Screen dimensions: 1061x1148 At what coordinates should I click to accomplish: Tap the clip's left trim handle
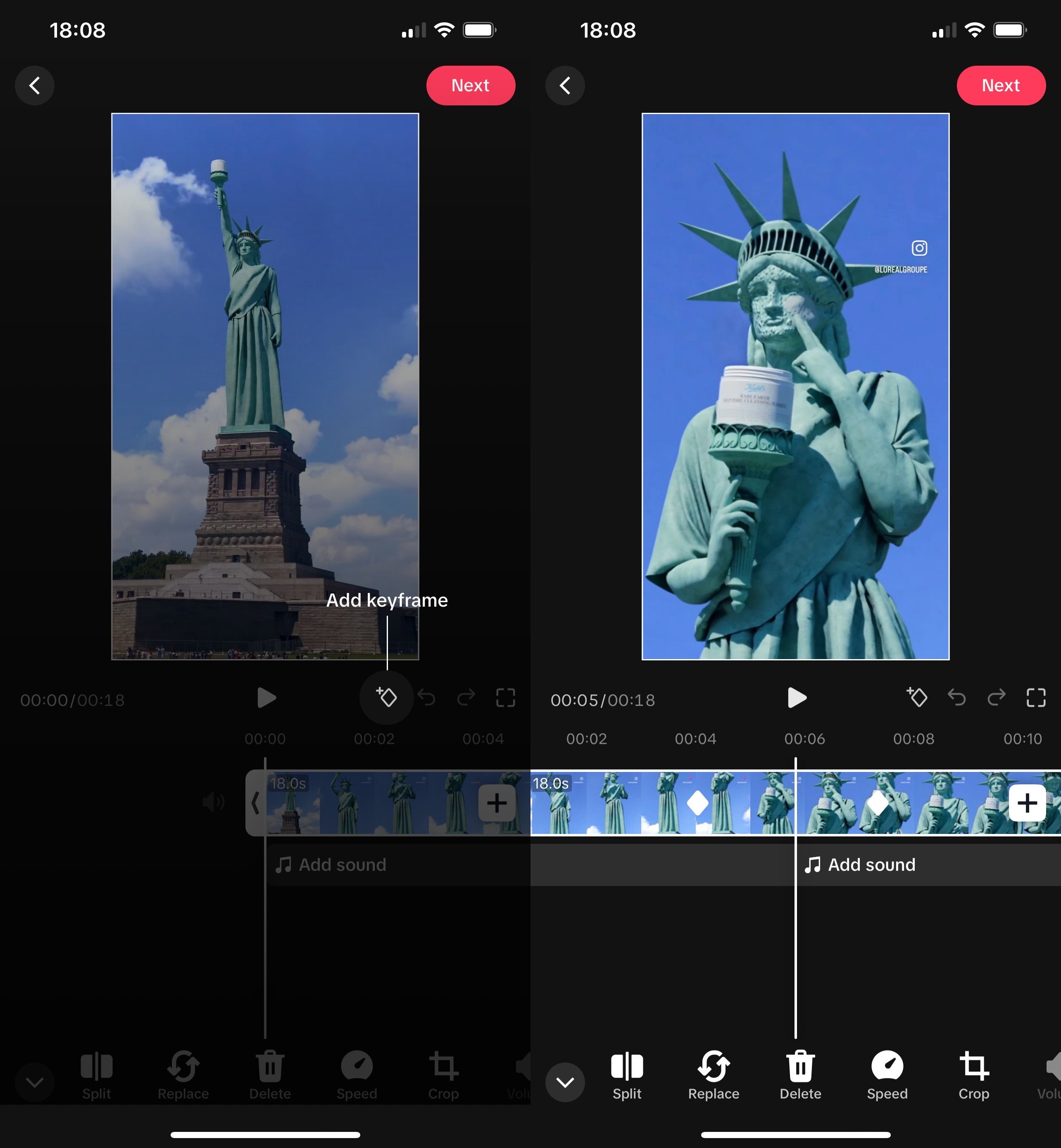255,803
